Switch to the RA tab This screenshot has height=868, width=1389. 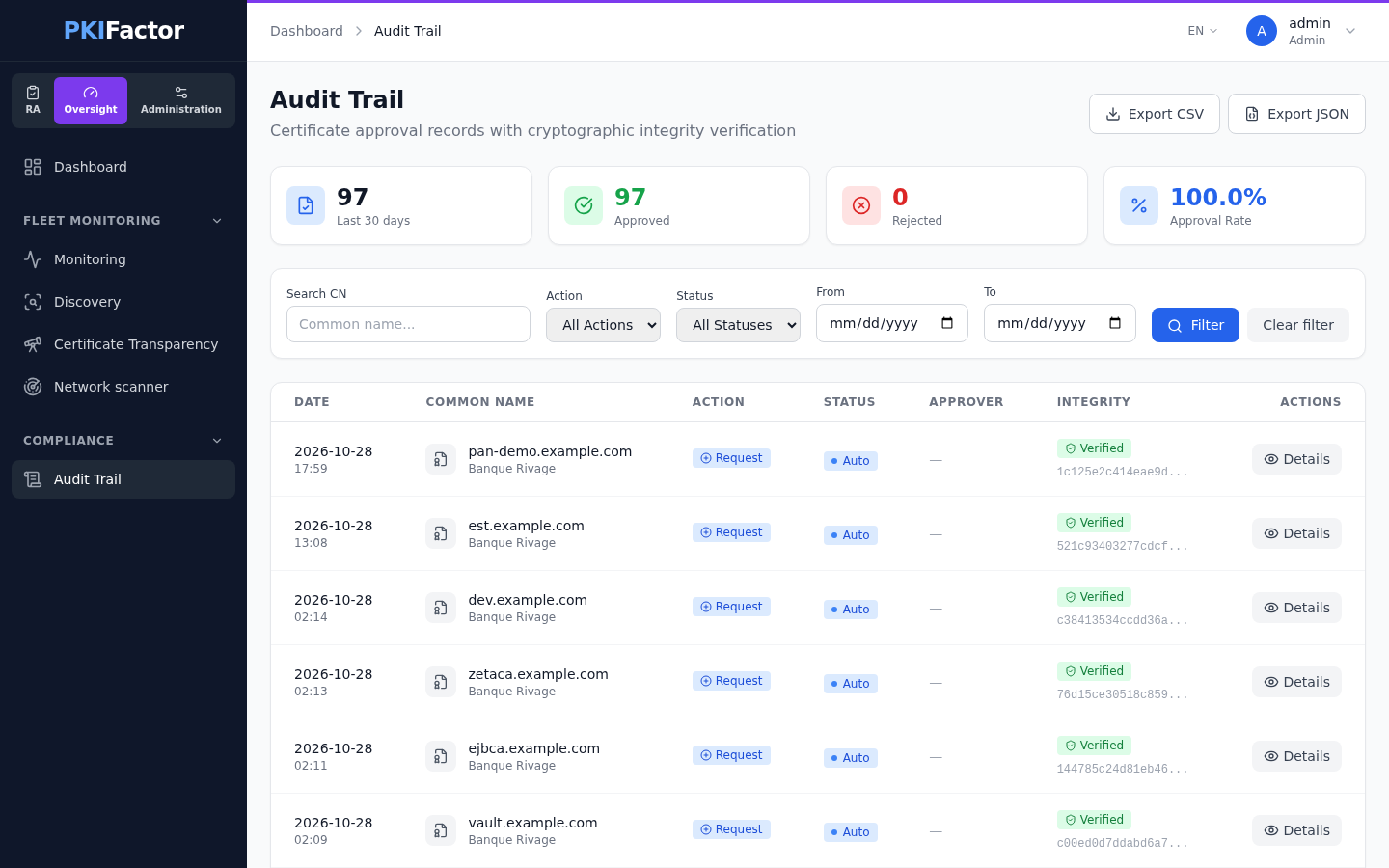(x=33, y=100)
